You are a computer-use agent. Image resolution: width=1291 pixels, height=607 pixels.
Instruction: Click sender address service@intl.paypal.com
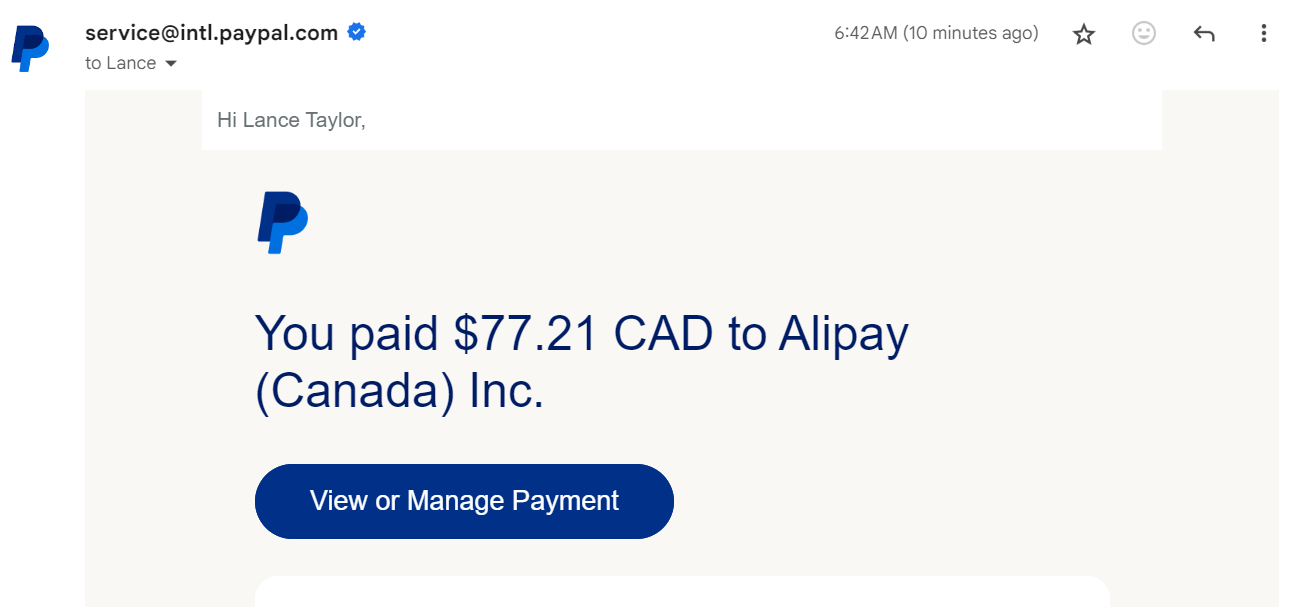pos(211,32)
